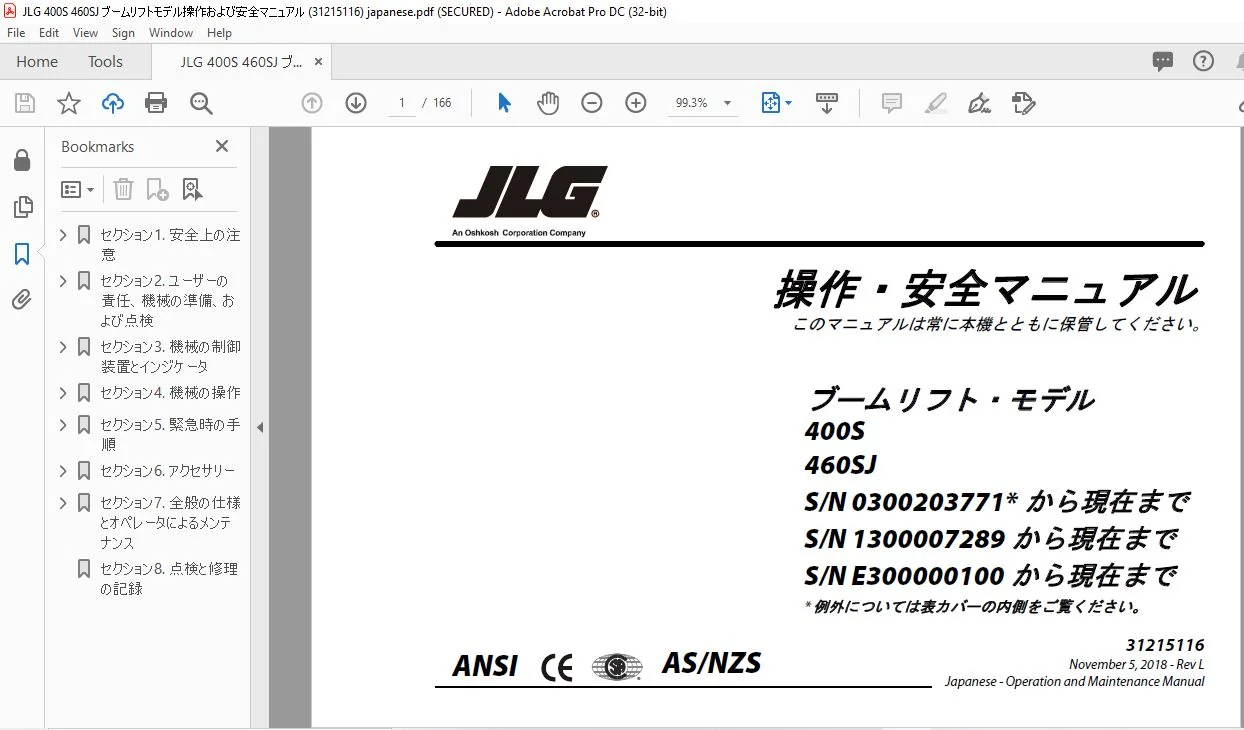The width and height of the screenshot is (1244, 730).
Task: Expand the セクション5. 緊急時の手順 bookmark
Action: (x=63, y=424)
